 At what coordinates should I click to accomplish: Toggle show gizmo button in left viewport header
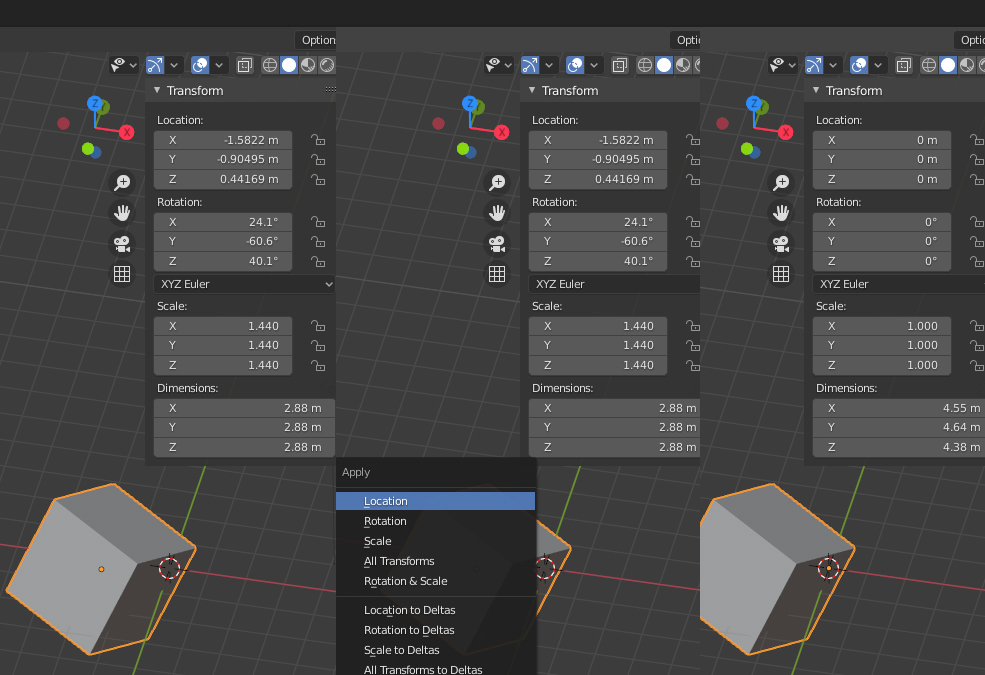155,65
